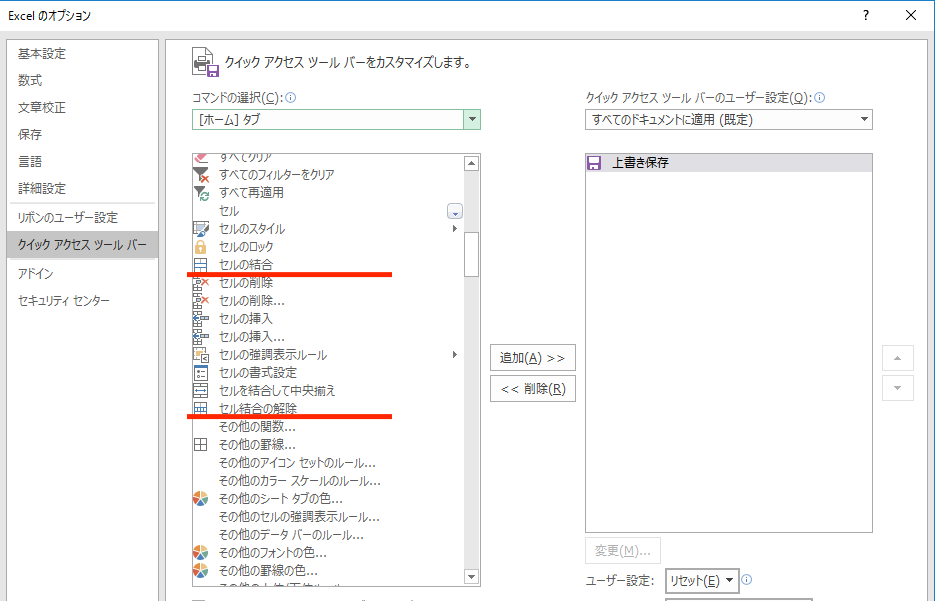Image resolution: width=935 pixels, height=601 pixels.
Task: Open the 数式 category
Action: pyautogui.click(x=82, y=80)
